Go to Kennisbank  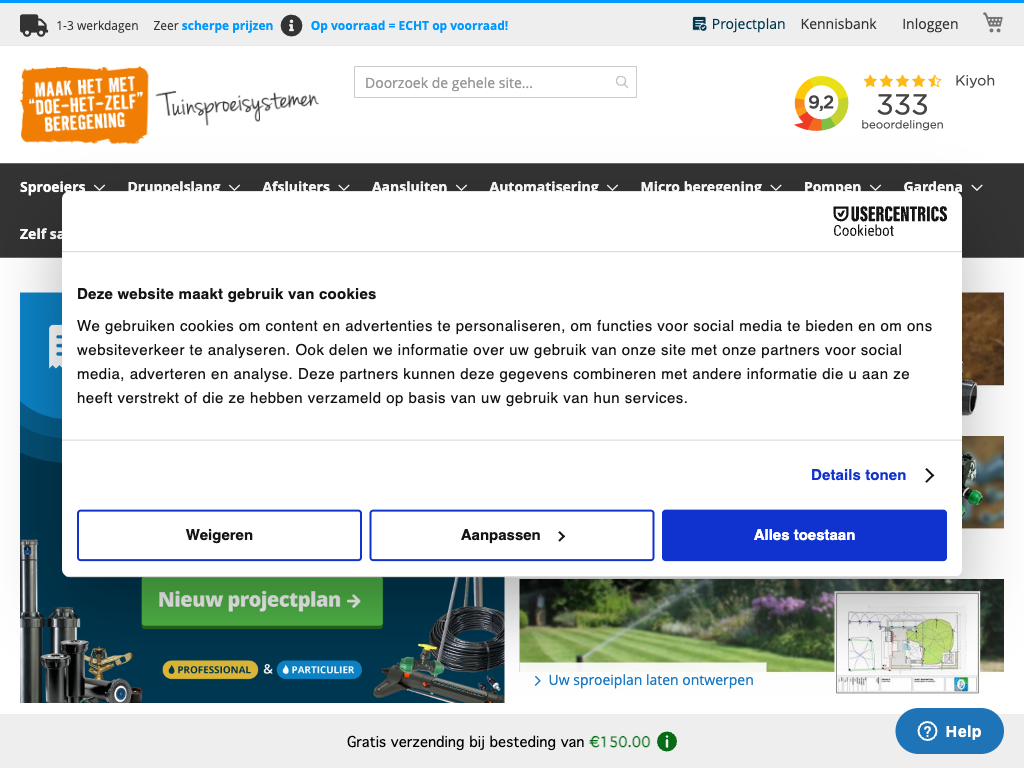click(x=838, y=24)
